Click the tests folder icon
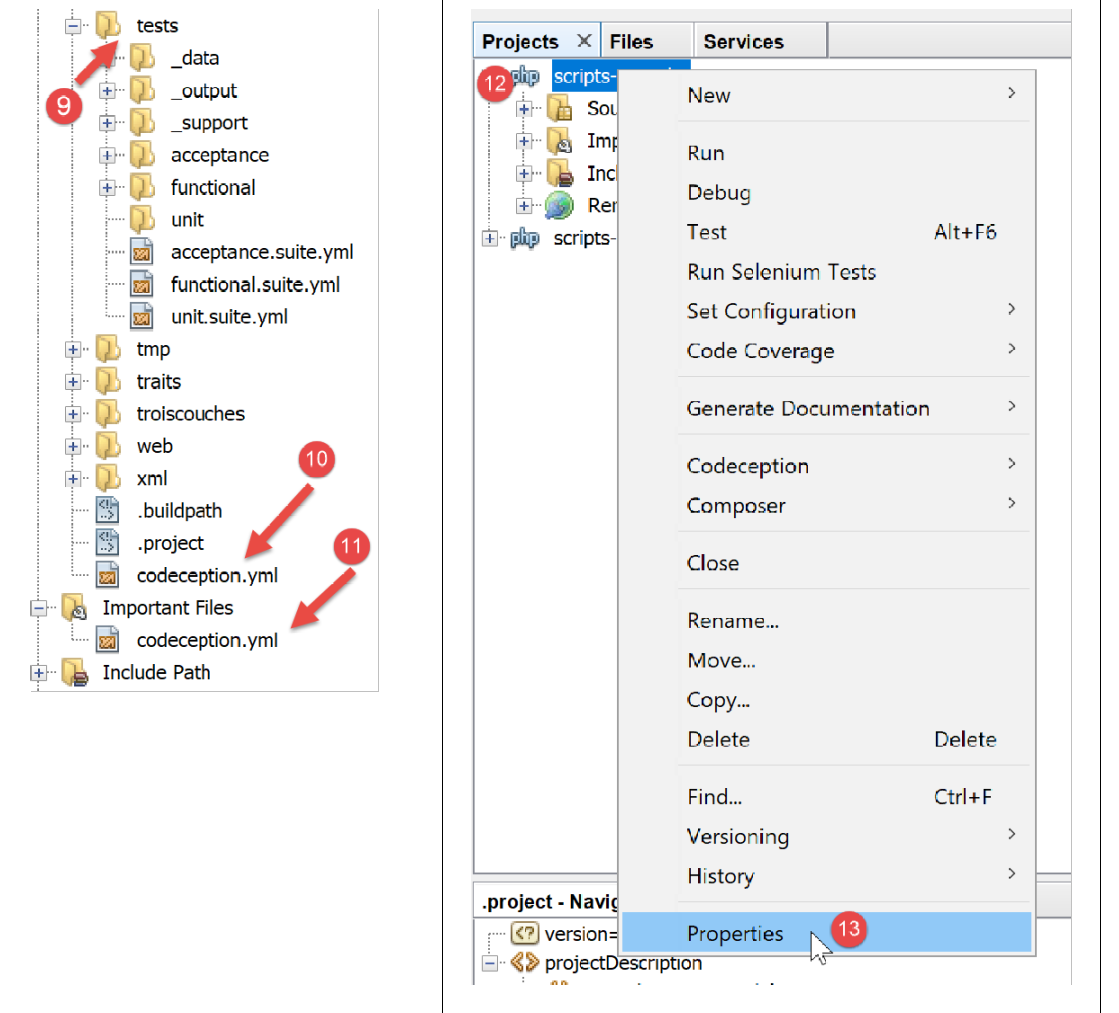Screen dimensions: 1119x1013 click(108, 26)
